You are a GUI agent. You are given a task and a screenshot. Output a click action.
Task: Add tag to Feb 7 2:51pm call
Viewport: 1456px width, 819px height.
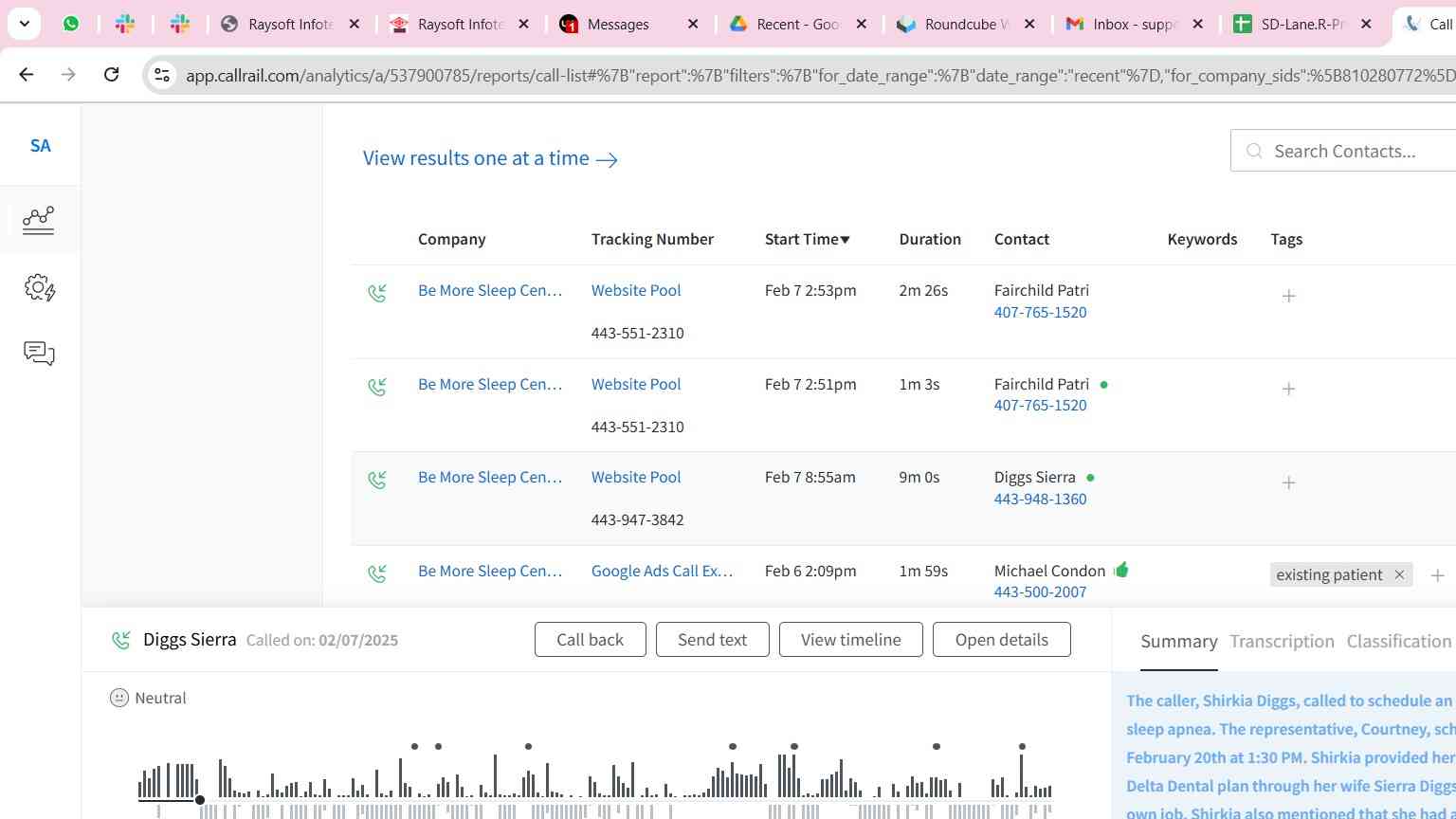pos(1288,389)
